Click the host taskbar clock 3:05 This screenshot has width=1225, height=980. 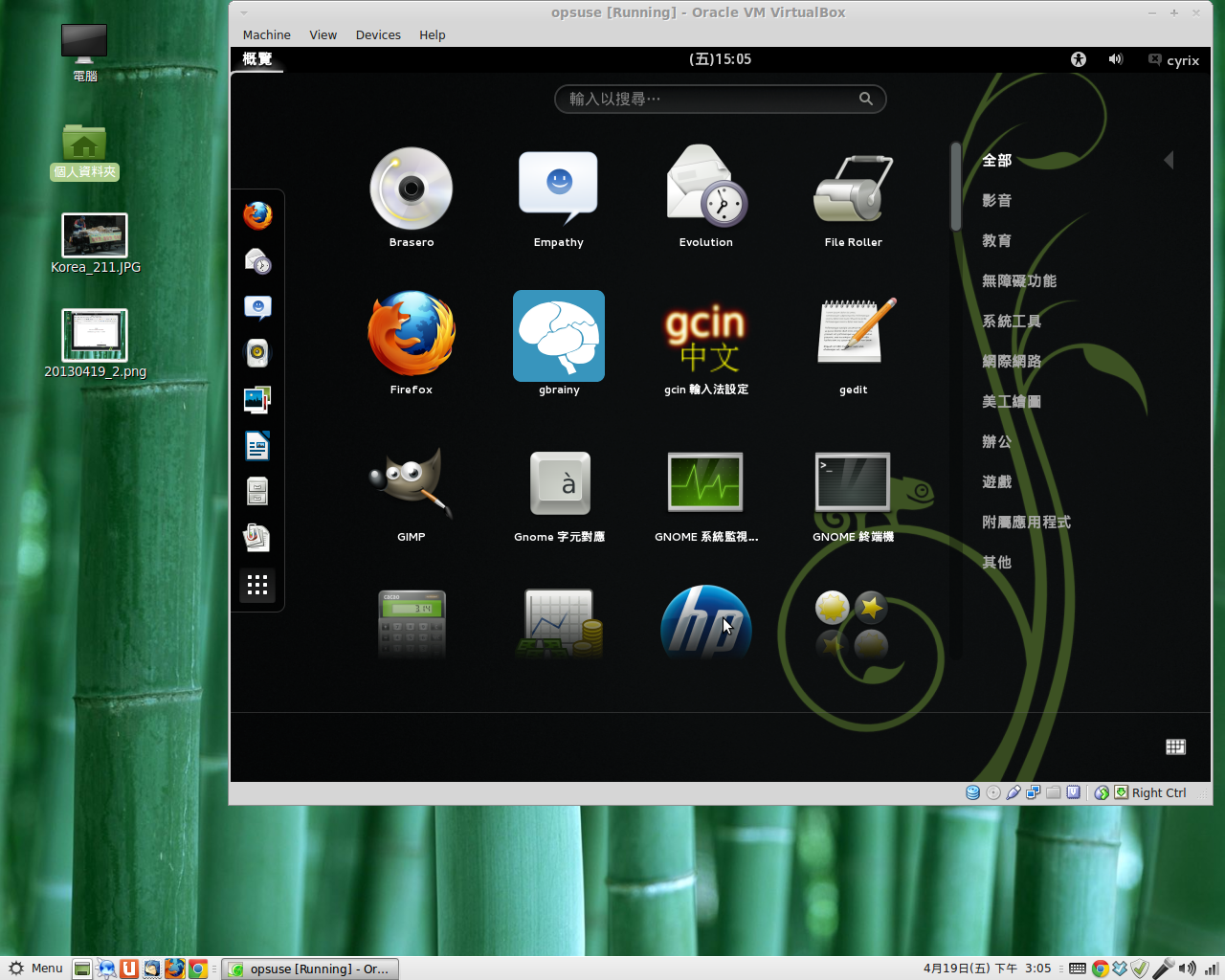(988, 969)
